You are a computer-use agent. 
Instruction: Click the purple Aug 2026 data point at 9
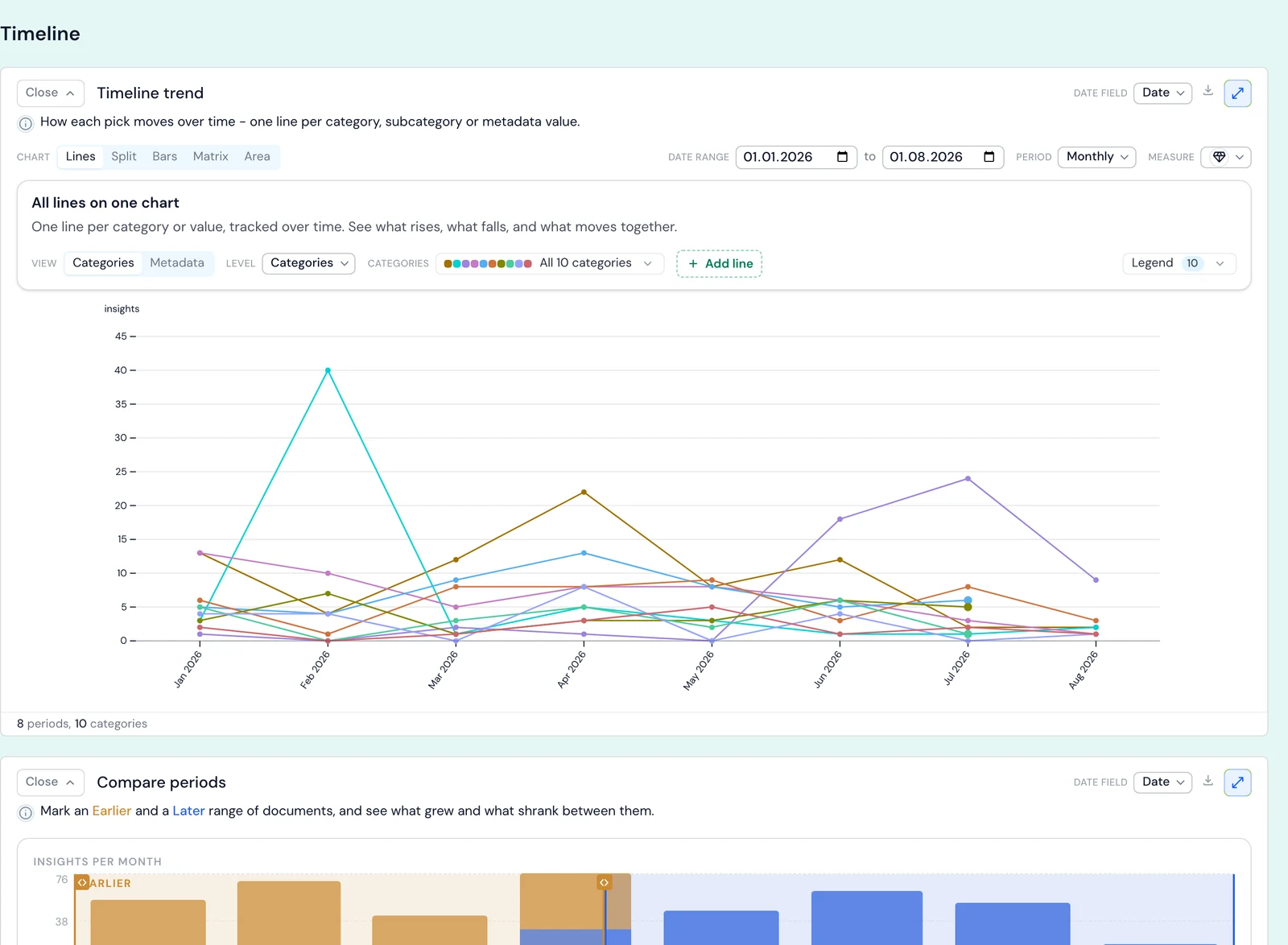(x=1096, y=580)
